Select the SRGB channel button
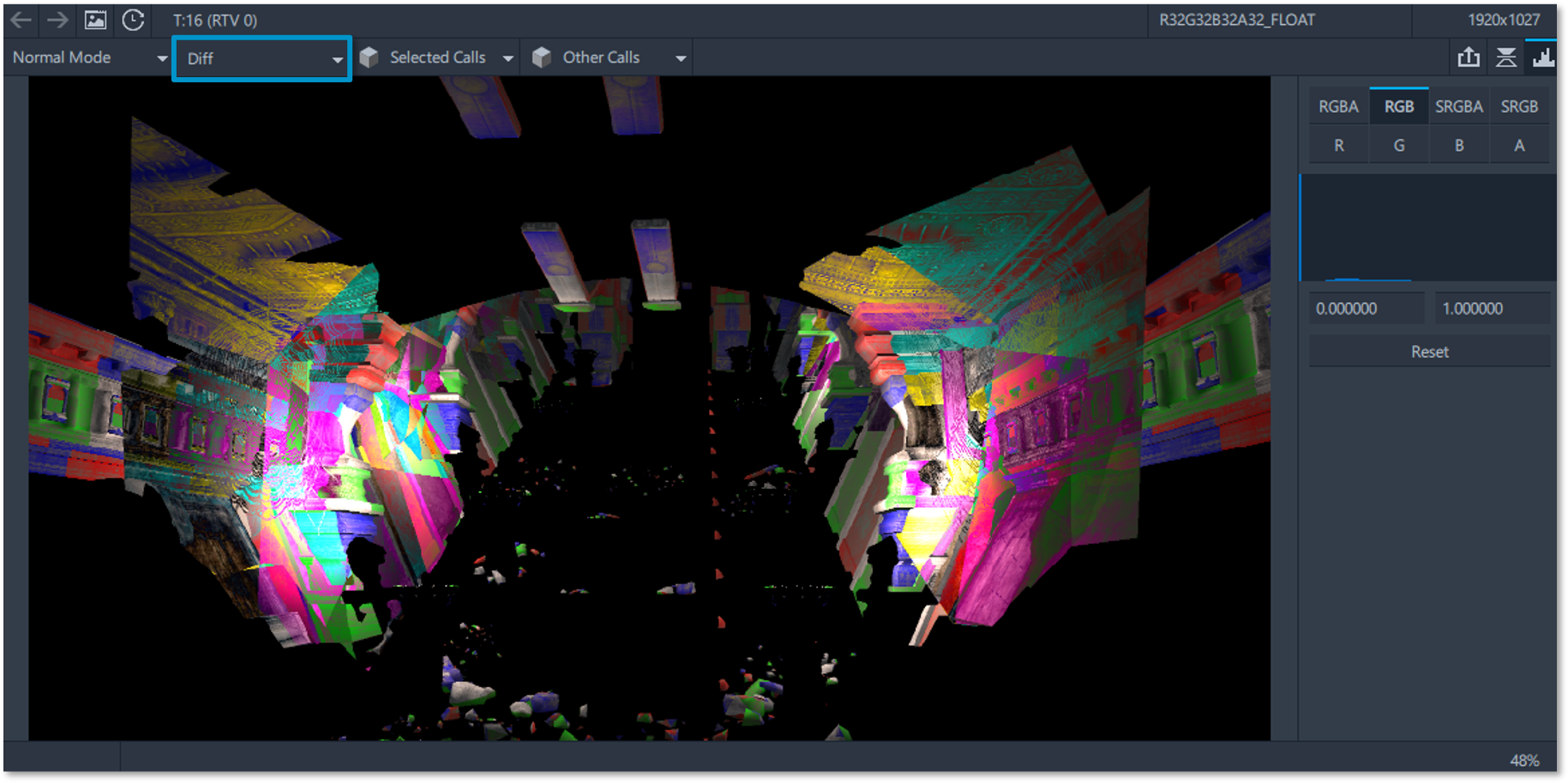Screen dimensions: 1568x783 point(1518,106)
